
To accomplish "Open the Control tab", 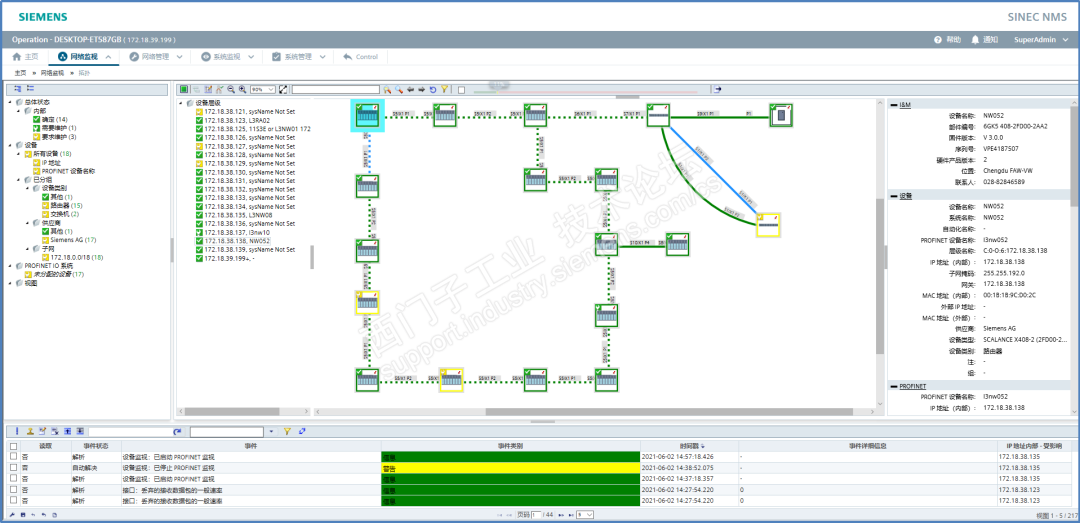I will click(x=360, y=57).
